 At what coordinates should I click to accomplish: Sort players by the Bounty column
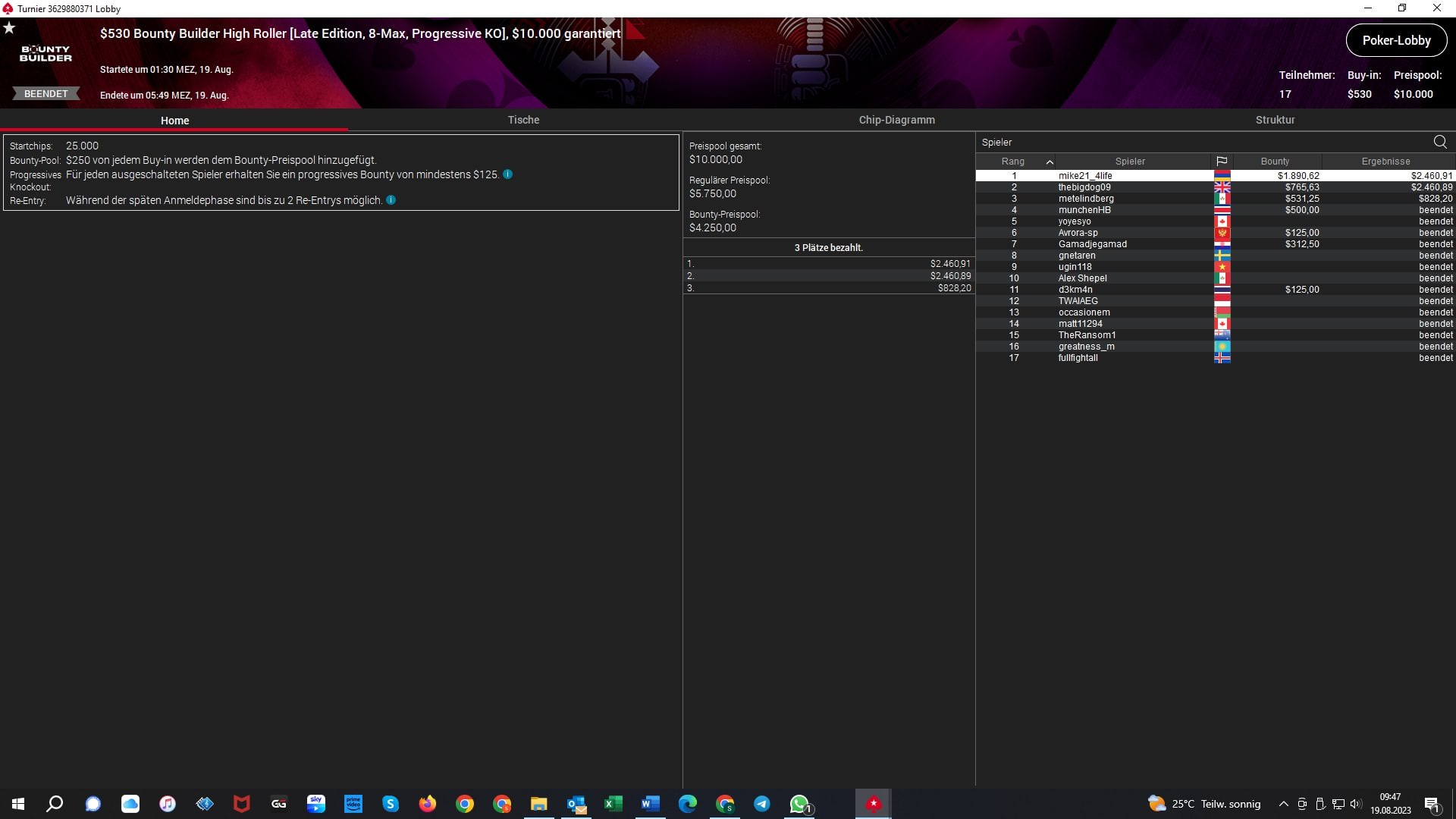(1275, 162)
